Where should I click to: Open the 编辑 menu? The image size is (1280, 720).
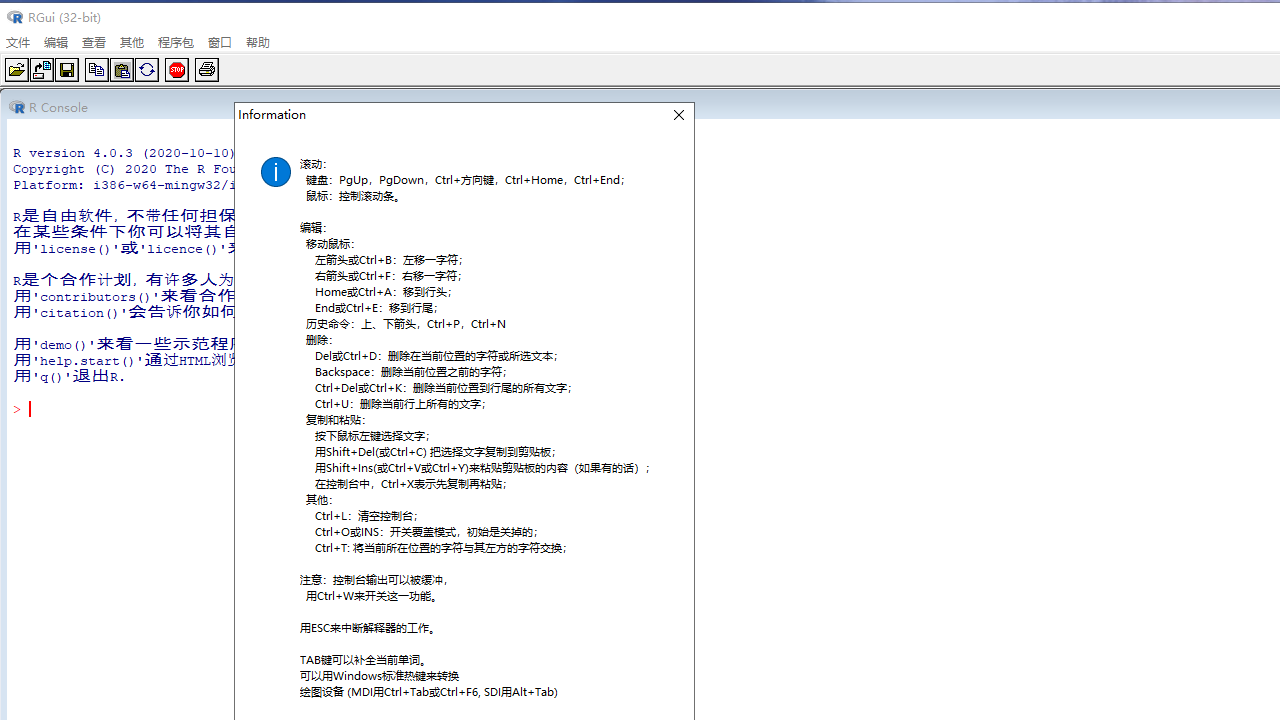[x=55, y=42]
